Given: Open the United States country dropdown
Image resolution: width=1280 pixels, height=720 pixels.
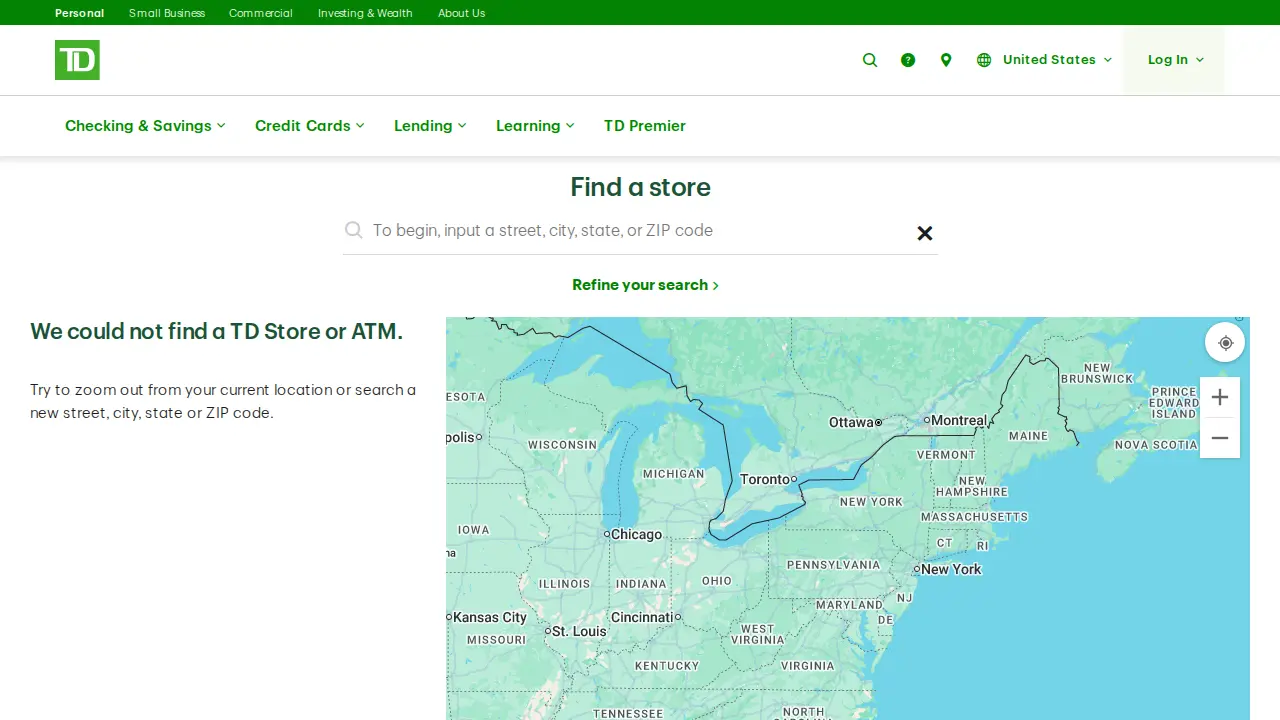Looking at the screenshot, I should 1057,60.
